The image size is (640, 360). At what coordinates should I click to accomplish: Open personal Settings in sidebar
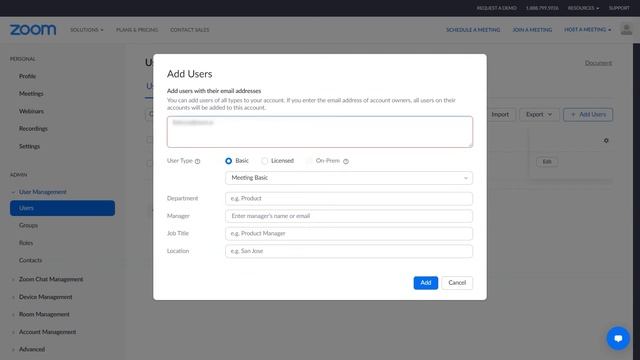pos(29,146)
